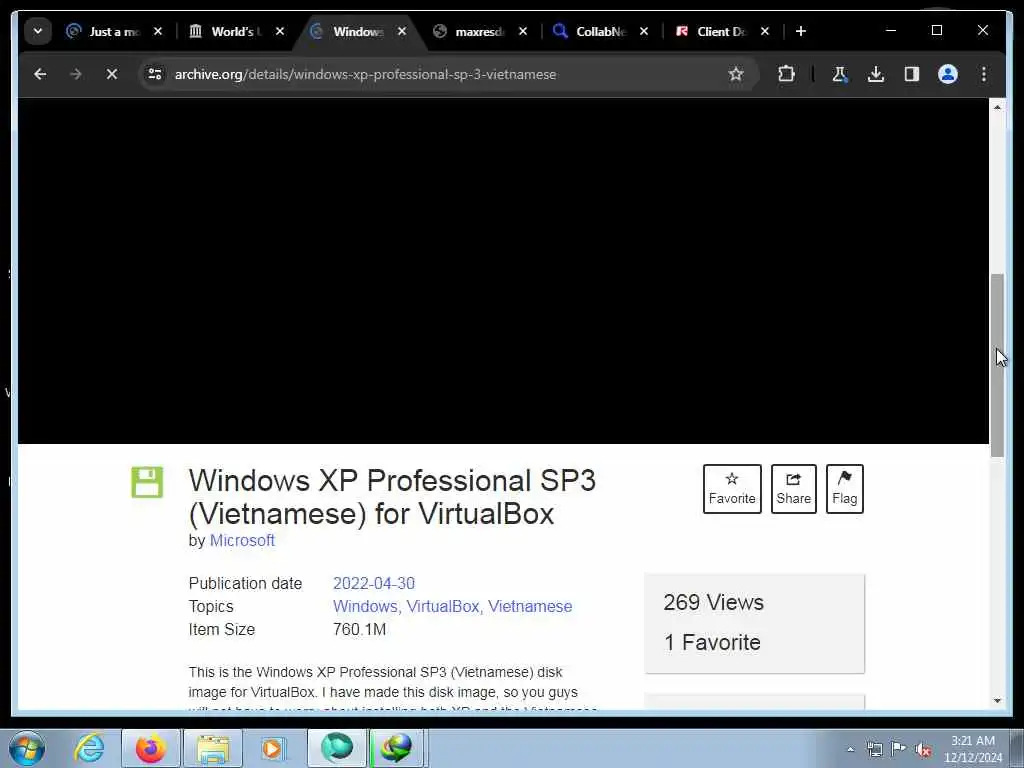The image size is (1024, 768).
Task: Close the 'Just a moment' tab
Action: tap(157, 31)
